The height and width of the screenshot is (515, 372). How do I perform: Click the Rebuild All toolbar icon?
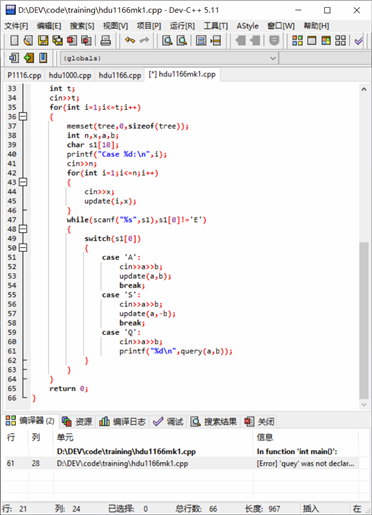click(x=340, y=41)
